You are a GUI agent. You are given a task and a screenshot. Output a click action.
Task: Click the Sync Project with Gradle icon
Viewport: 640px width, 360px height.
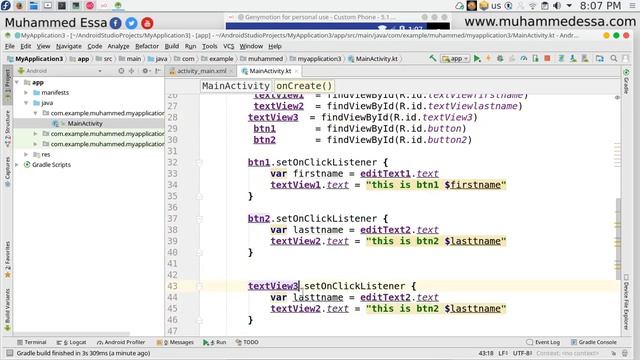point(561,59)
